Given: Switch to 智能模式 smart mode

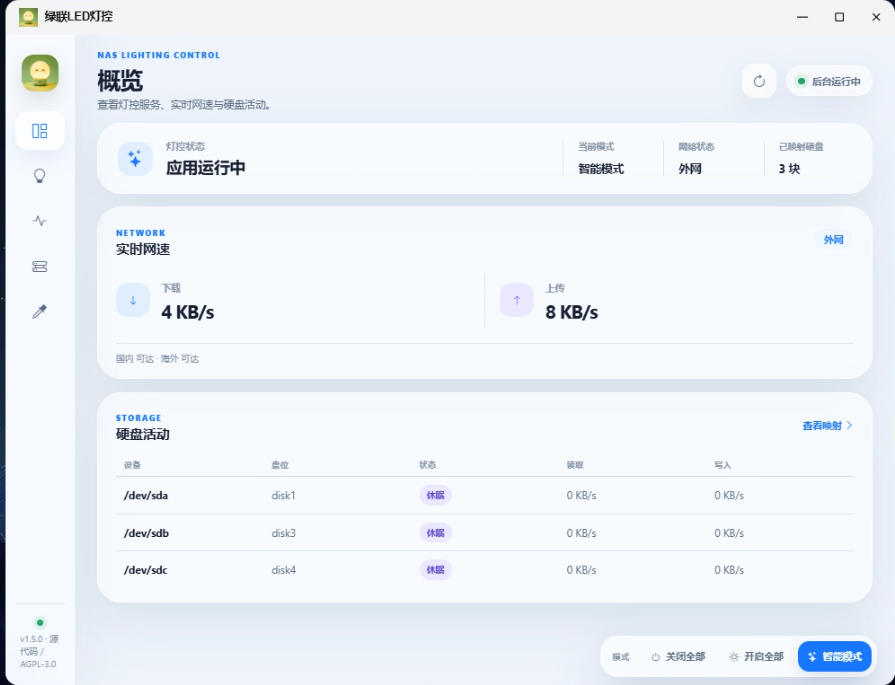Looking at the screenshot, I should coord(834,656).
